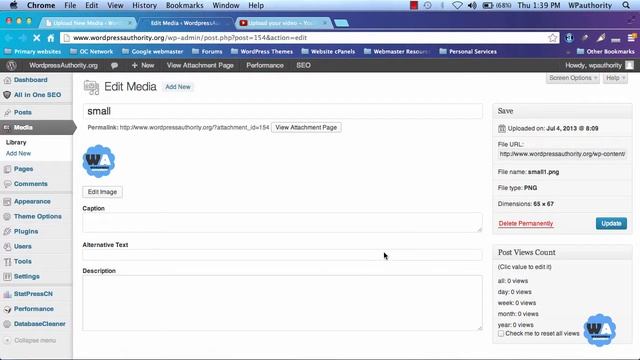
Task: Click into the Description text area
Action: 282,303
